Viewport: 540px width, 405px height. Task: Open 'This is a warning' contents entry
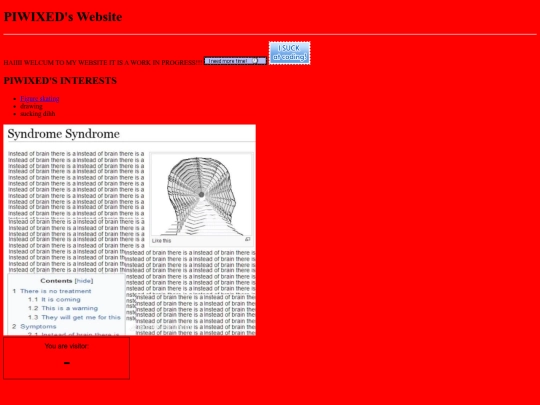[70, 308]
